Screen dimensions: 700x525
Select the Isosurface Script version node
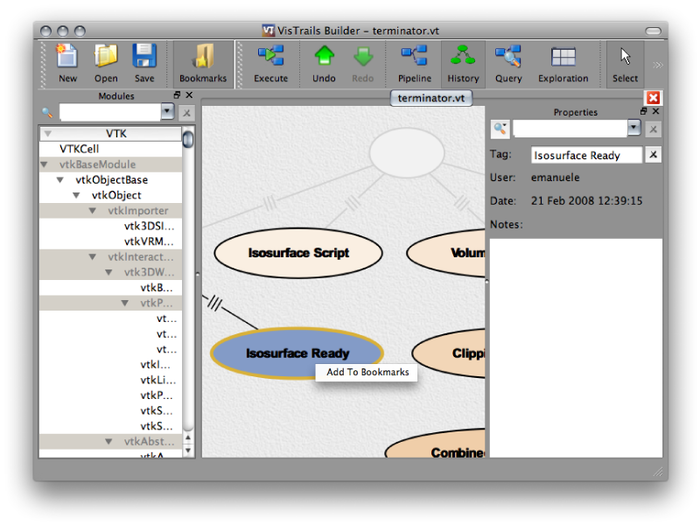[298, 253]
